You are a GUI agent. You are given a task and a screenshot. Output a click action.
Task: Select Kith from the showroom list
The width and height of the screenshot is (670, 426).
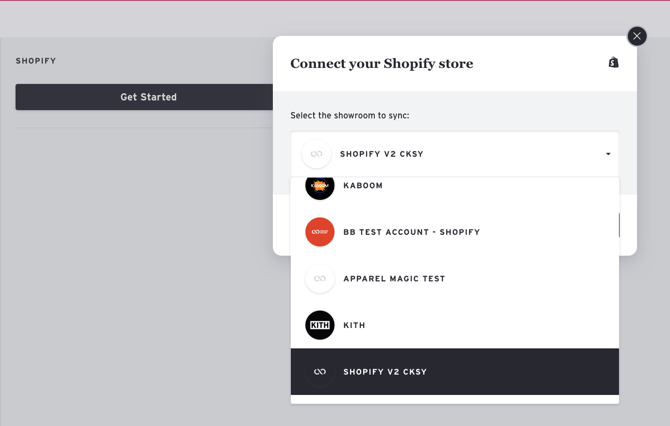tap(355, 325)
